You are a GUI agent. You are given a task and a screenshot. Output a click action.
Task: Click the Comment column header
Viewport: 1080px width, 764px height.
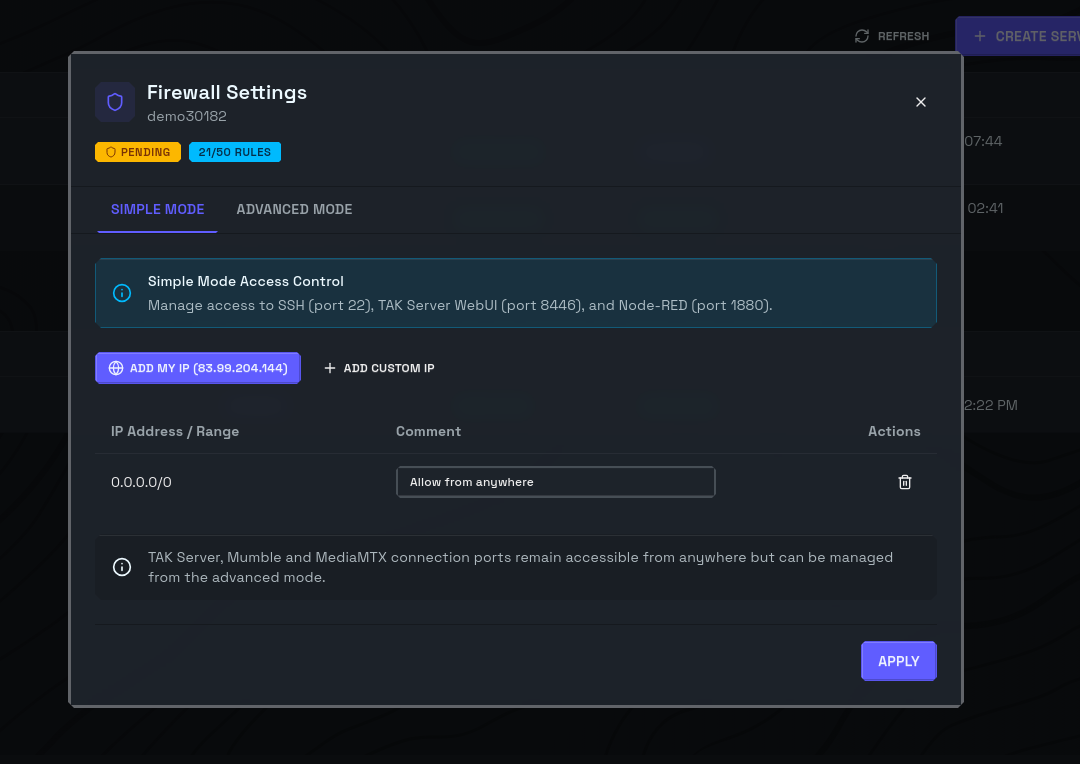pos(428,431)
